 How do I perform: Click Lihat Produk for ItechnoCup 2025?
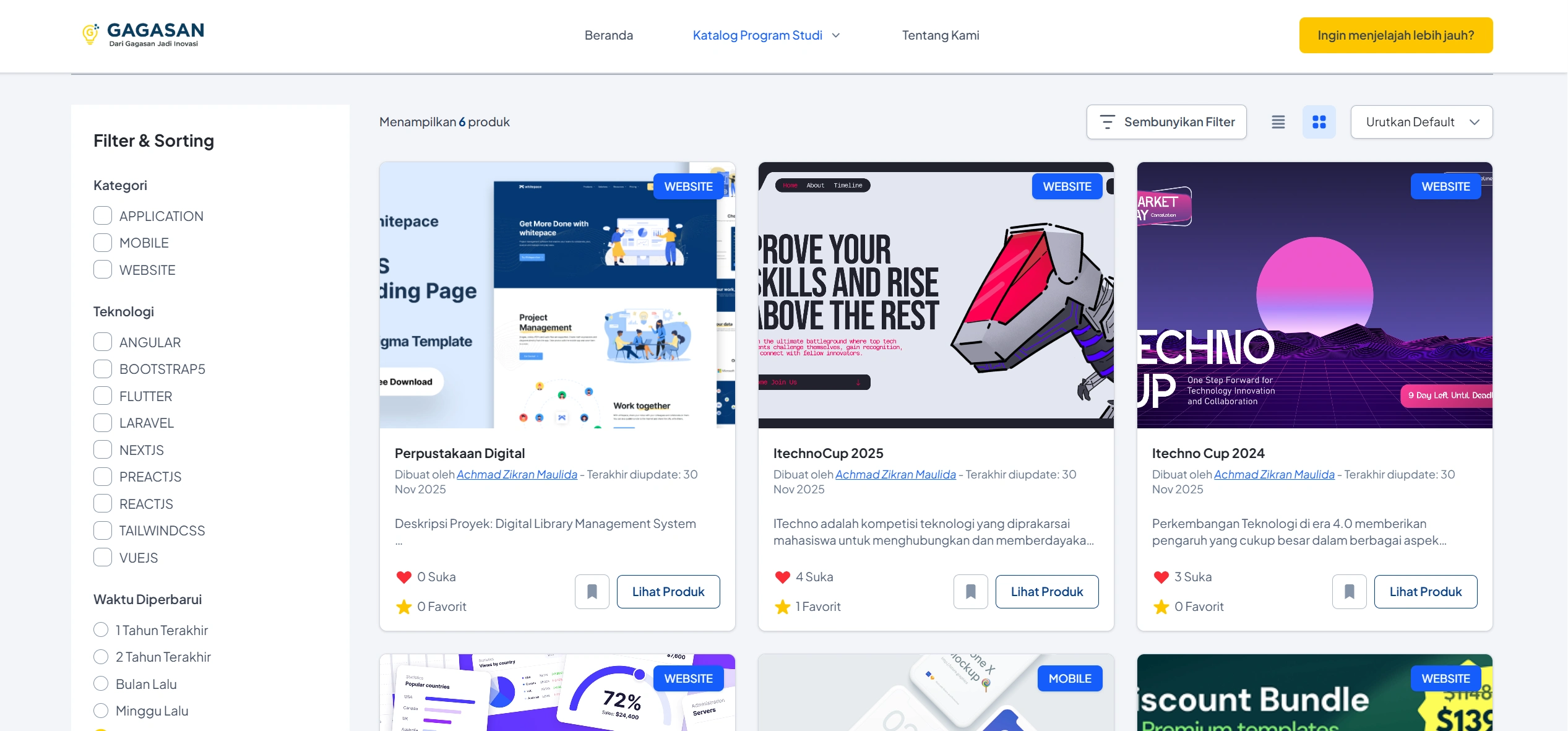1046,592
